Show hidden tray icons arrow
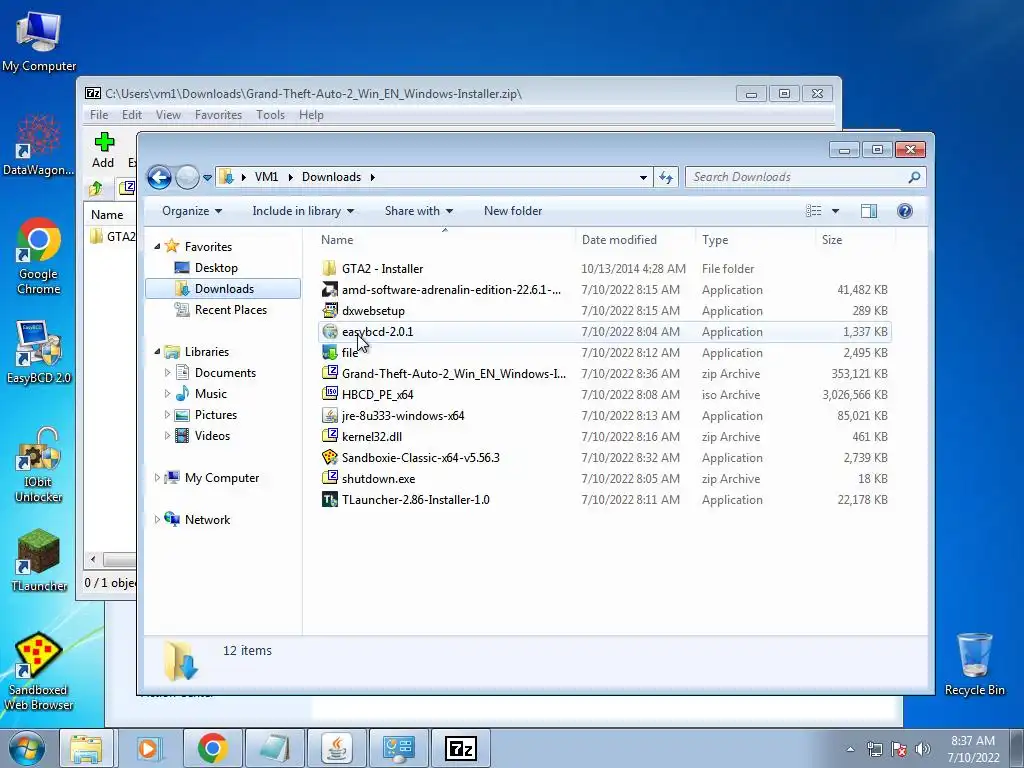Image resolution: width=1024 pixels, height=768 pixels. pyautogui.click(x=850, y=749)
